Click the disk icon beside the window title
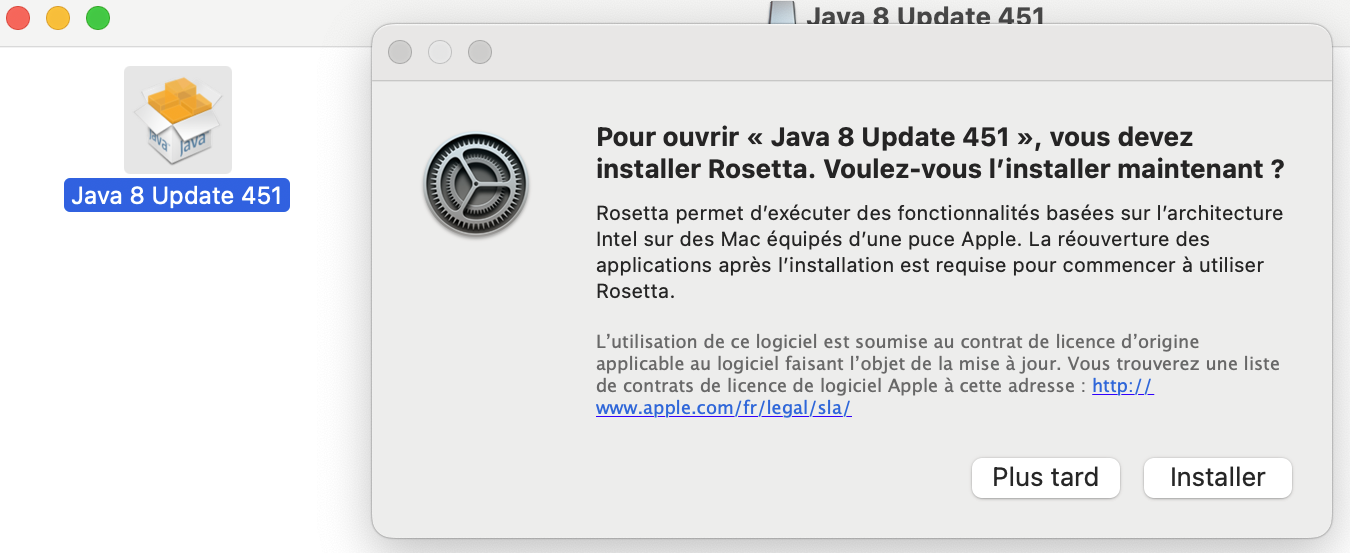 (782, 13)
